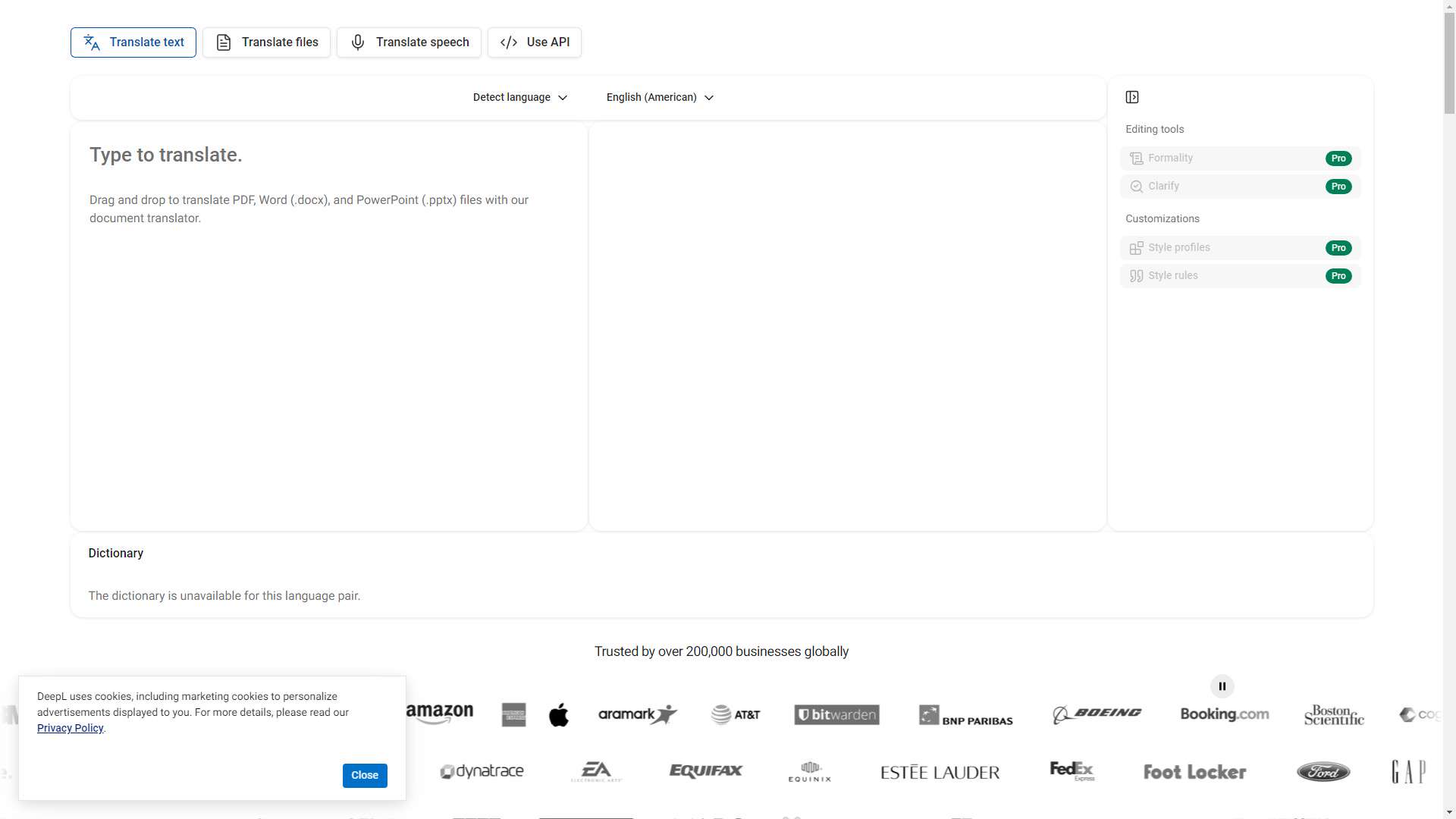
Task: Click the Pro badge next to Formality
Action: pos(1338,158)
